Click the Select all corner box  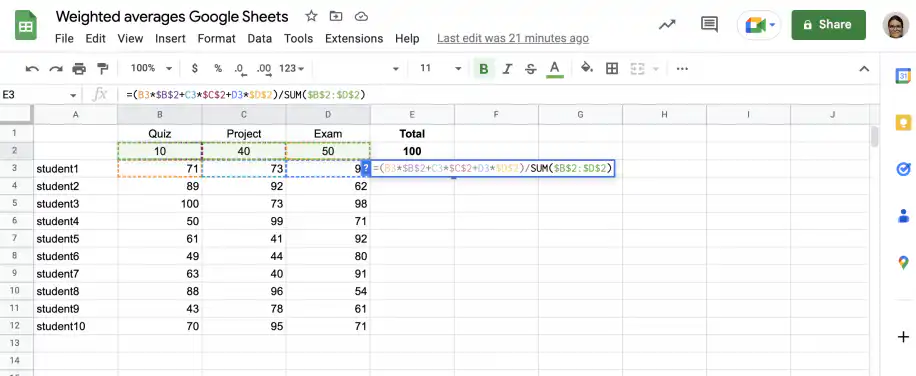16,114
